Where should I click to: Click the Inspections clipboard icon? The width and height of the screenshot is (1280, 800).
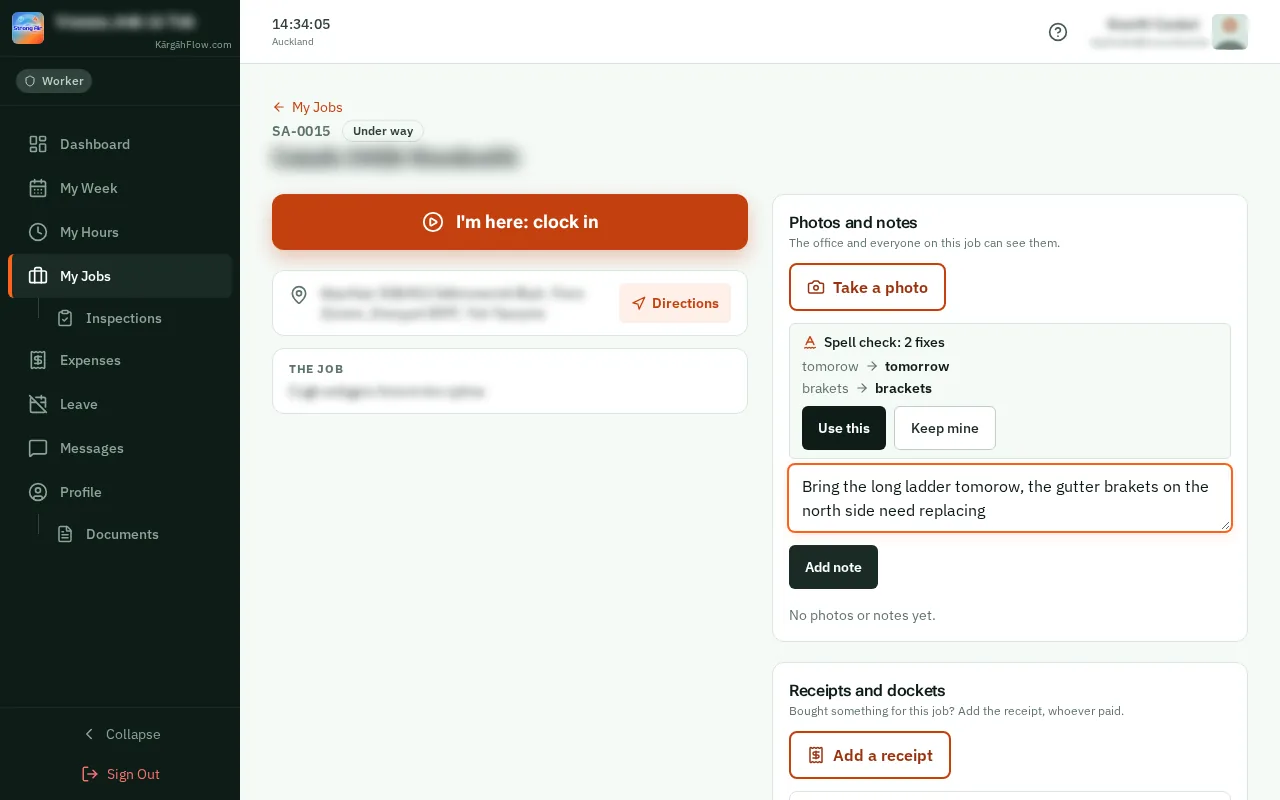65,318
